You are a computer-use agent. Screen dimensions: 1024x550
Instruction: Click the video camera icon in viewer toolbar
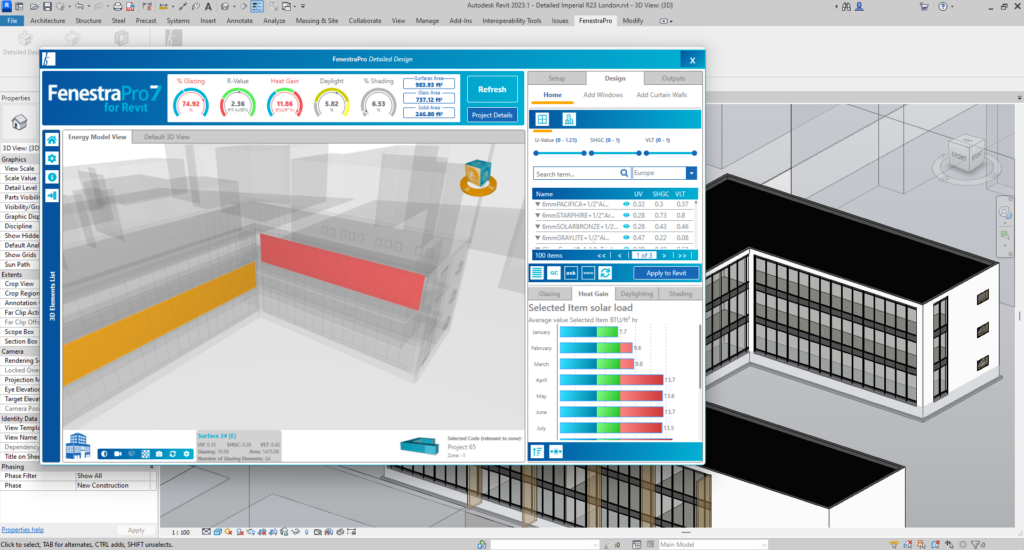click(x=118, y=453)
